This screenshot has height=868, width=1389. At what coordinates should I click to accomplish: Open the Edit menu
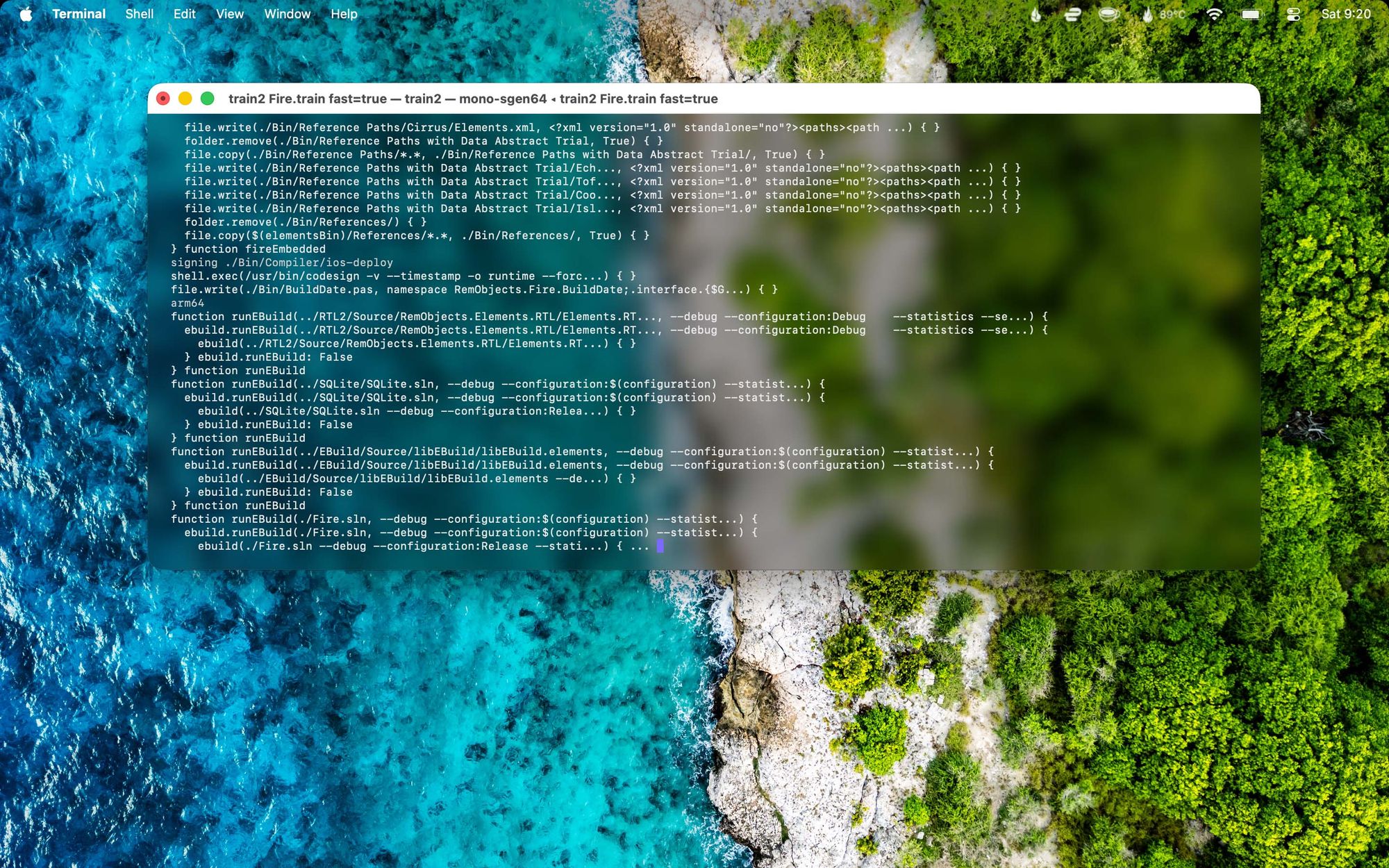[184, 14]
